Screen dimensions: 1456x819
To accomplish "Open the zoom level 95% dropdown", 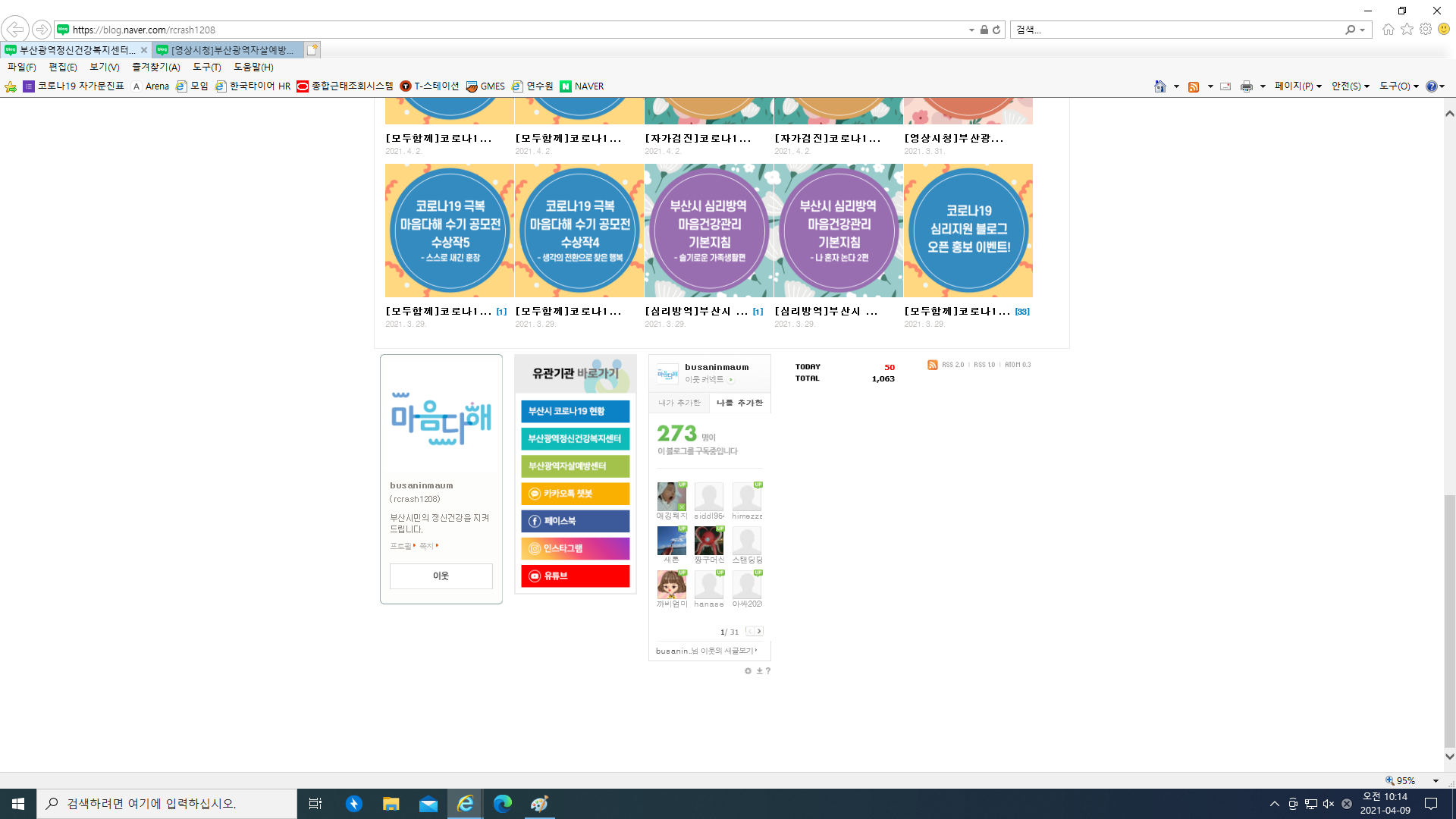I will (1435, 780).
